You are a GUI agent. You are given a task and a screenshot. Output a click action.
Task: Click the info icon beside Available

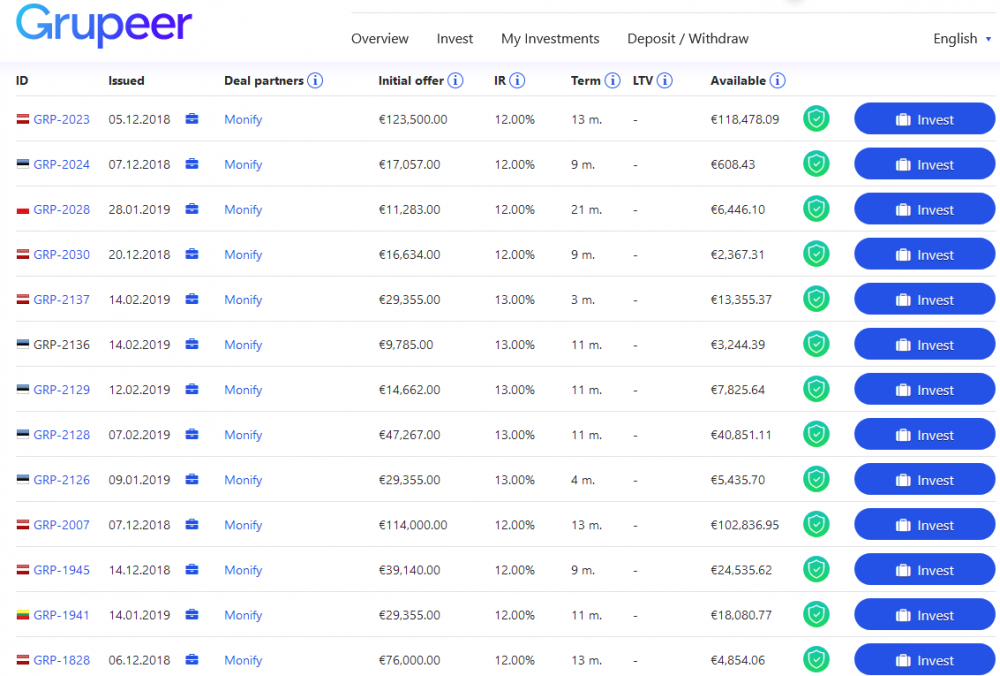[777, 80]
